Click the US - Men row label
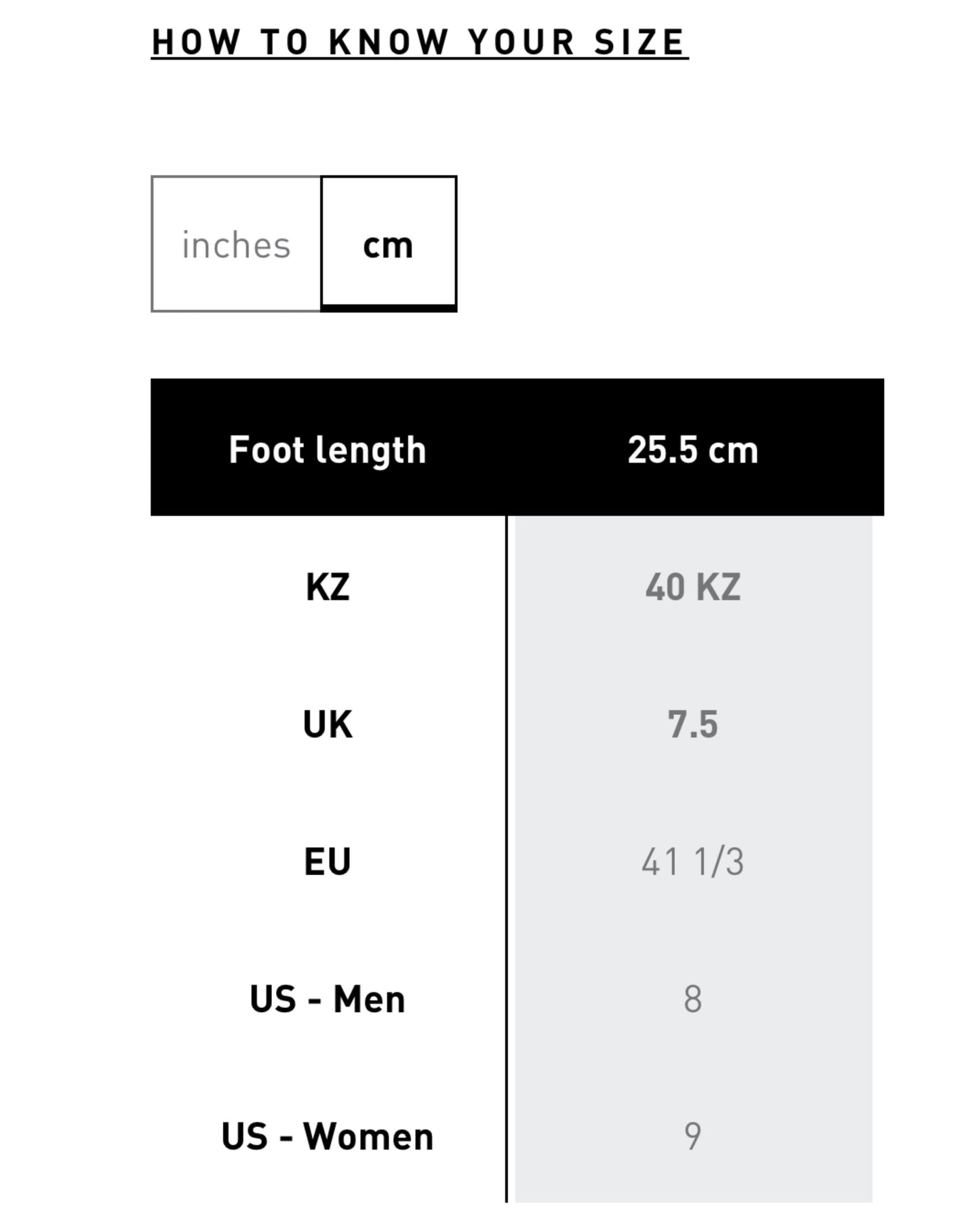 pos(328,999)
